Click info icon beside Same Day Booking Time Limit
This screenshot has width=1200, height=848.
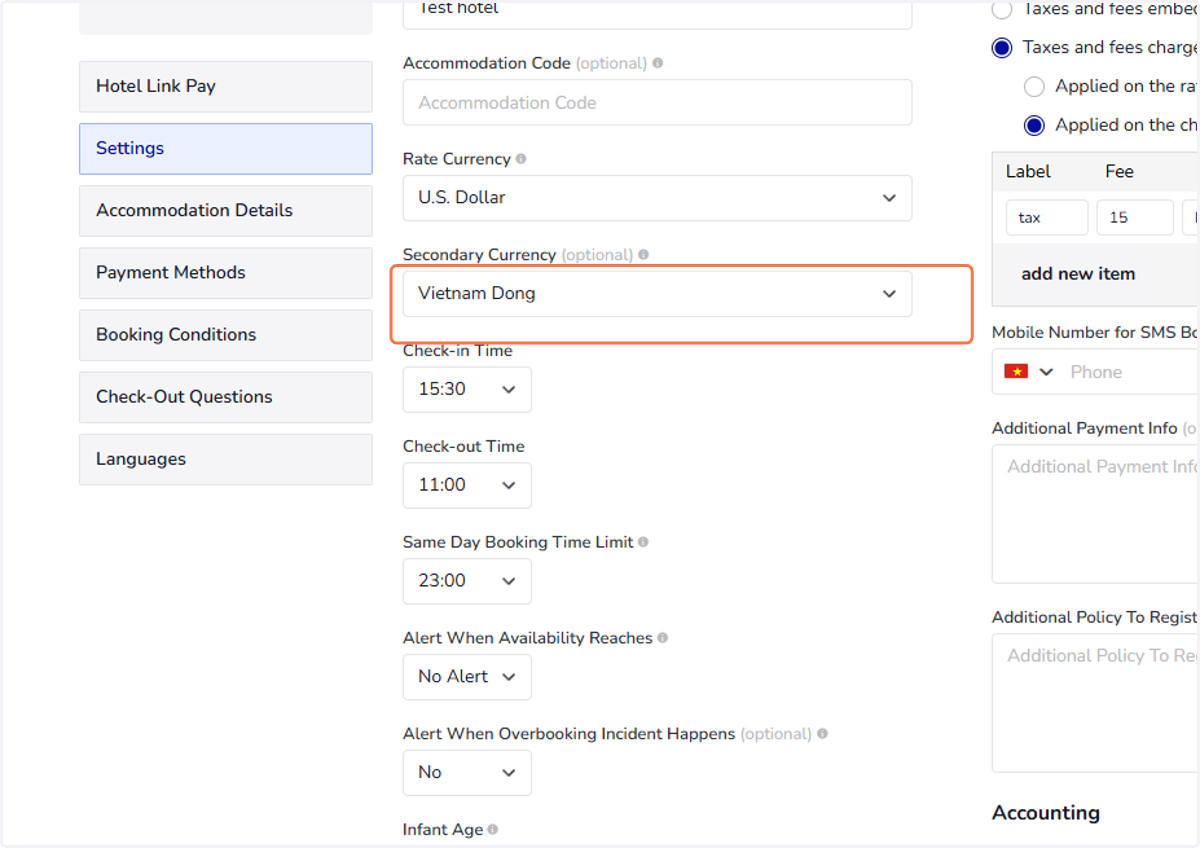pos(643,542)
